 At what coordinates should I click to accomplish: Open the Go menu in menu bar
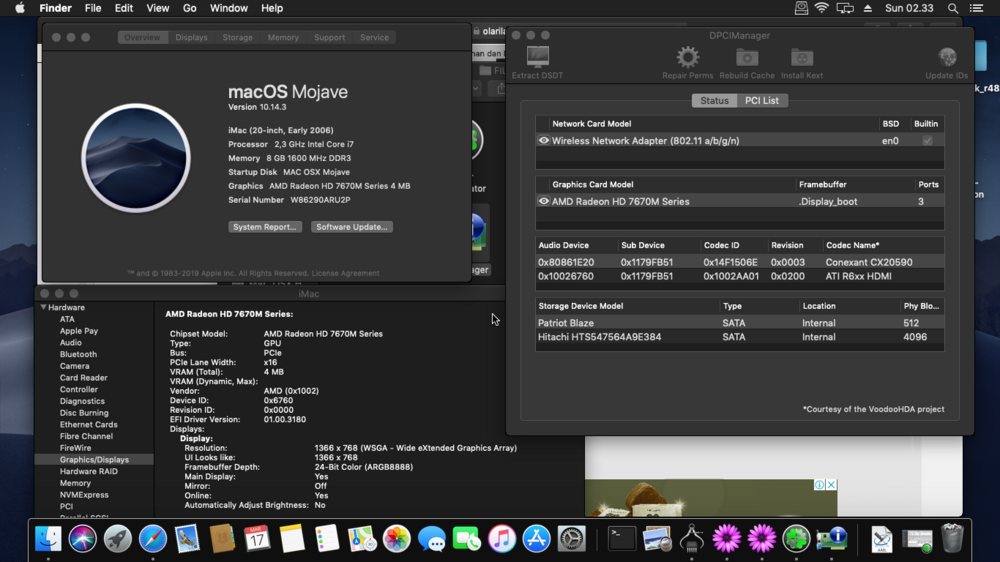coord(189,8)
